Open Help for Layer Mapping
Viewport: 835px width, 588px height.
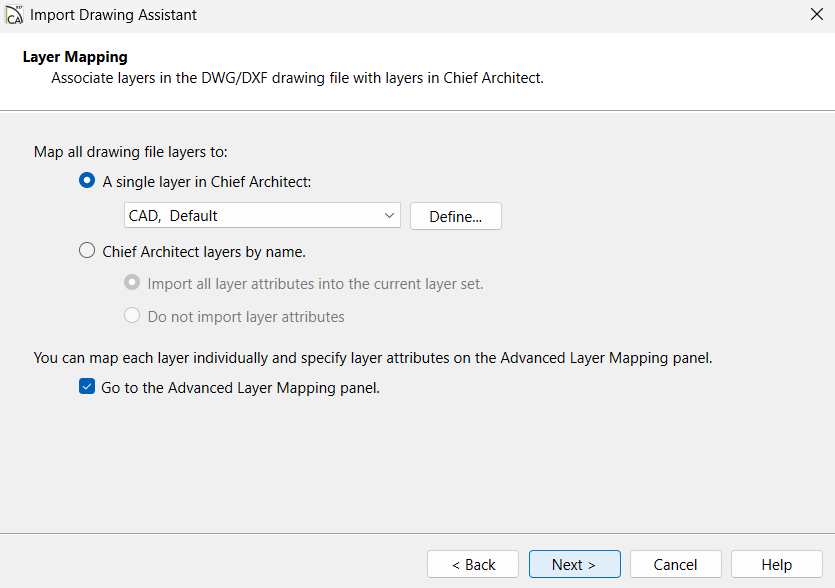776,565
